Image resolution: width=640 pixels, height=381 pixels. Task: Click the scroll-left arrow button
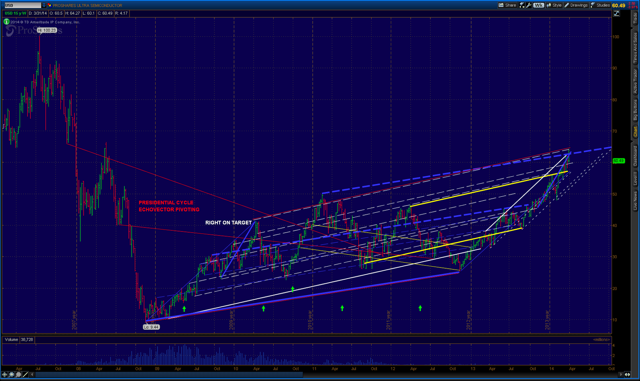[x=32, y=374]
